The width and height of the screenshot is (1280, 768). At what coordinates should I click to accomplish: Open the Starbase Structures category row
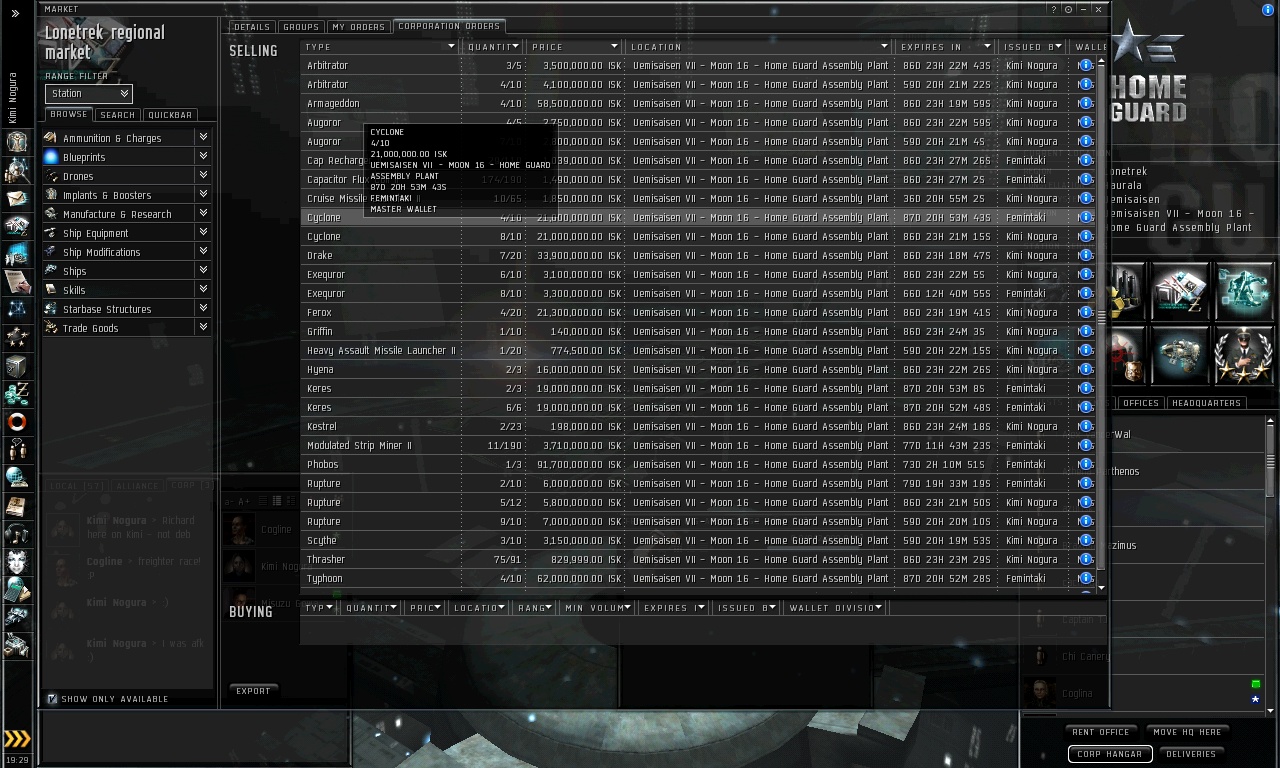pyautogui.click(x=126, y=309)
